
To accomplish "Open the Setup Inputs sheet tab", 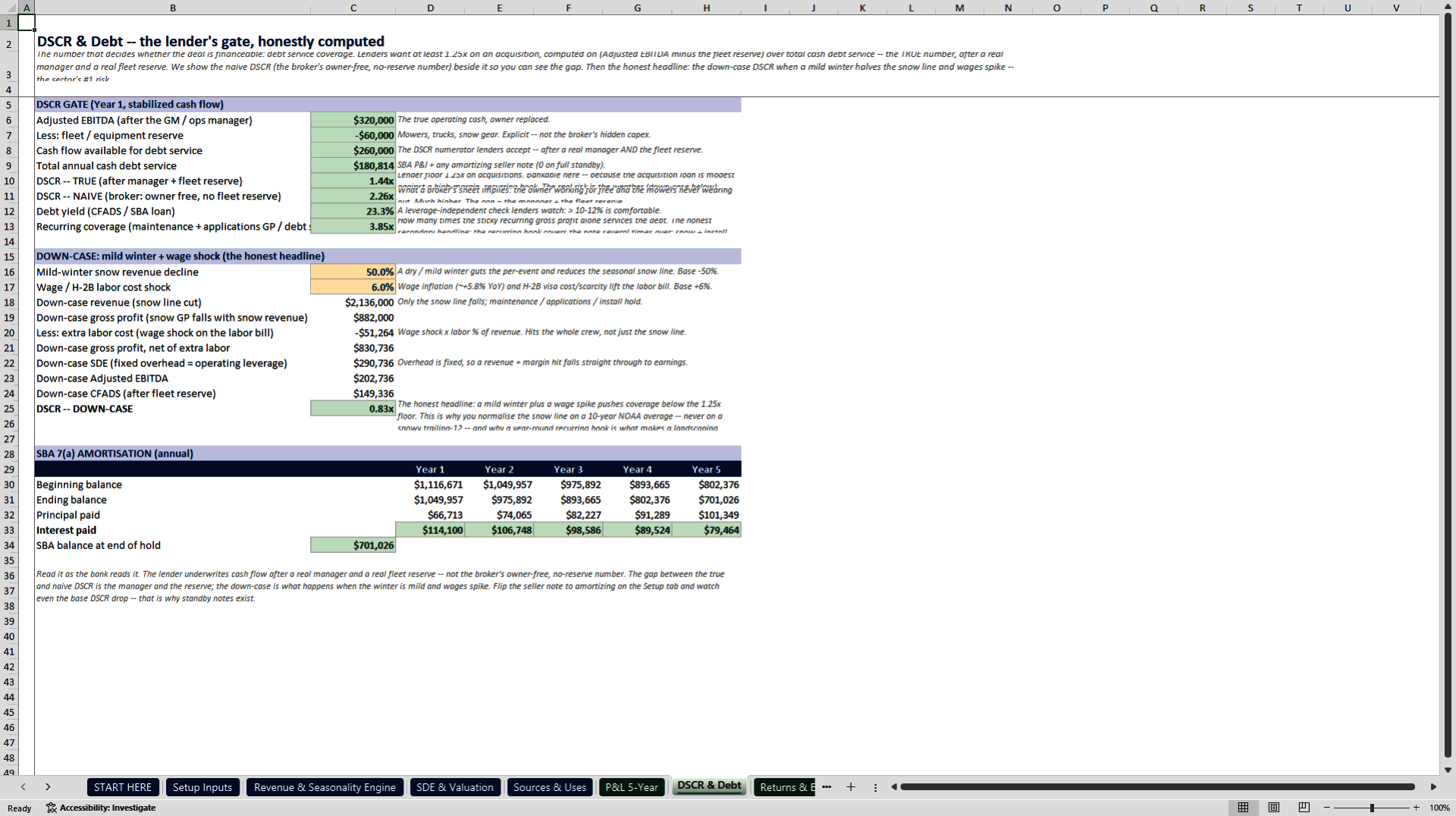I will pos(202,787).
